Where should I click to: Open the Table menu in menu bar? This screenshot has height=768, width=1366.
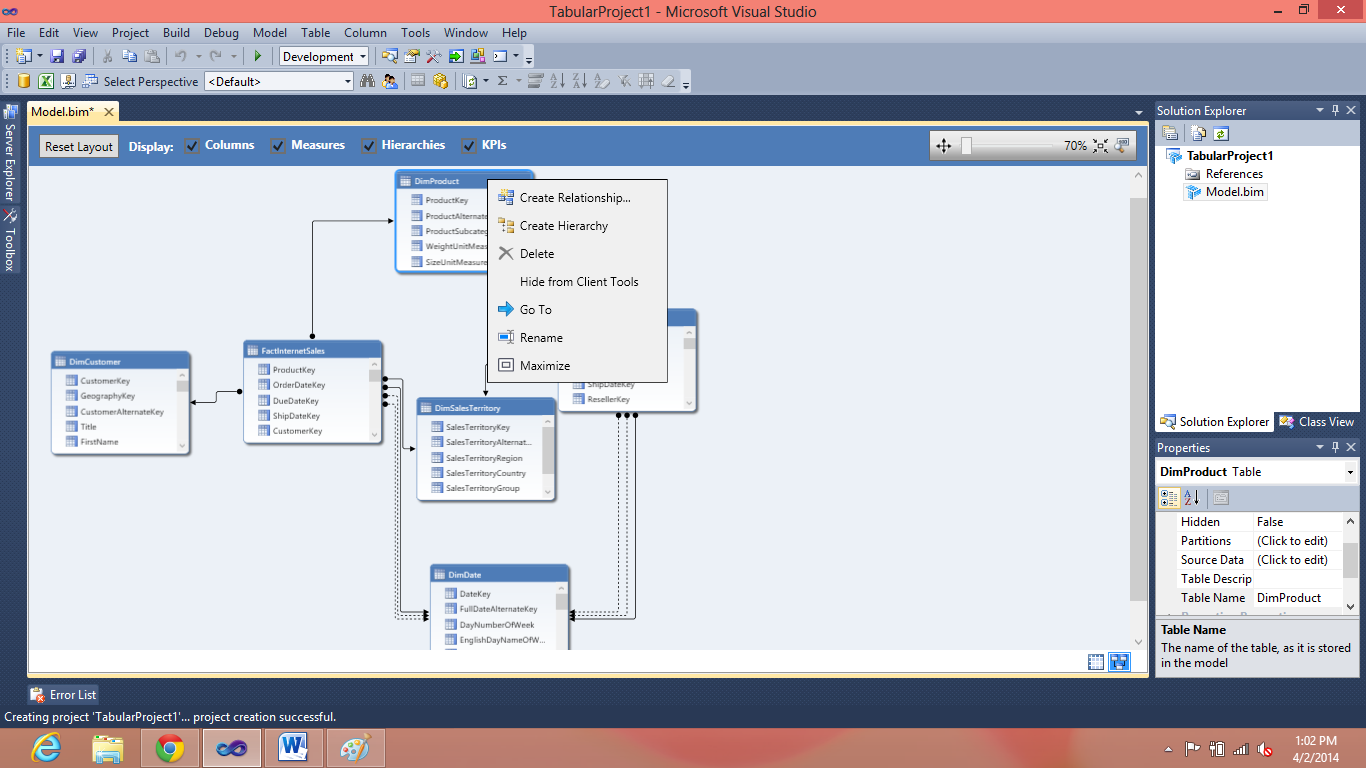coord(315,33)
